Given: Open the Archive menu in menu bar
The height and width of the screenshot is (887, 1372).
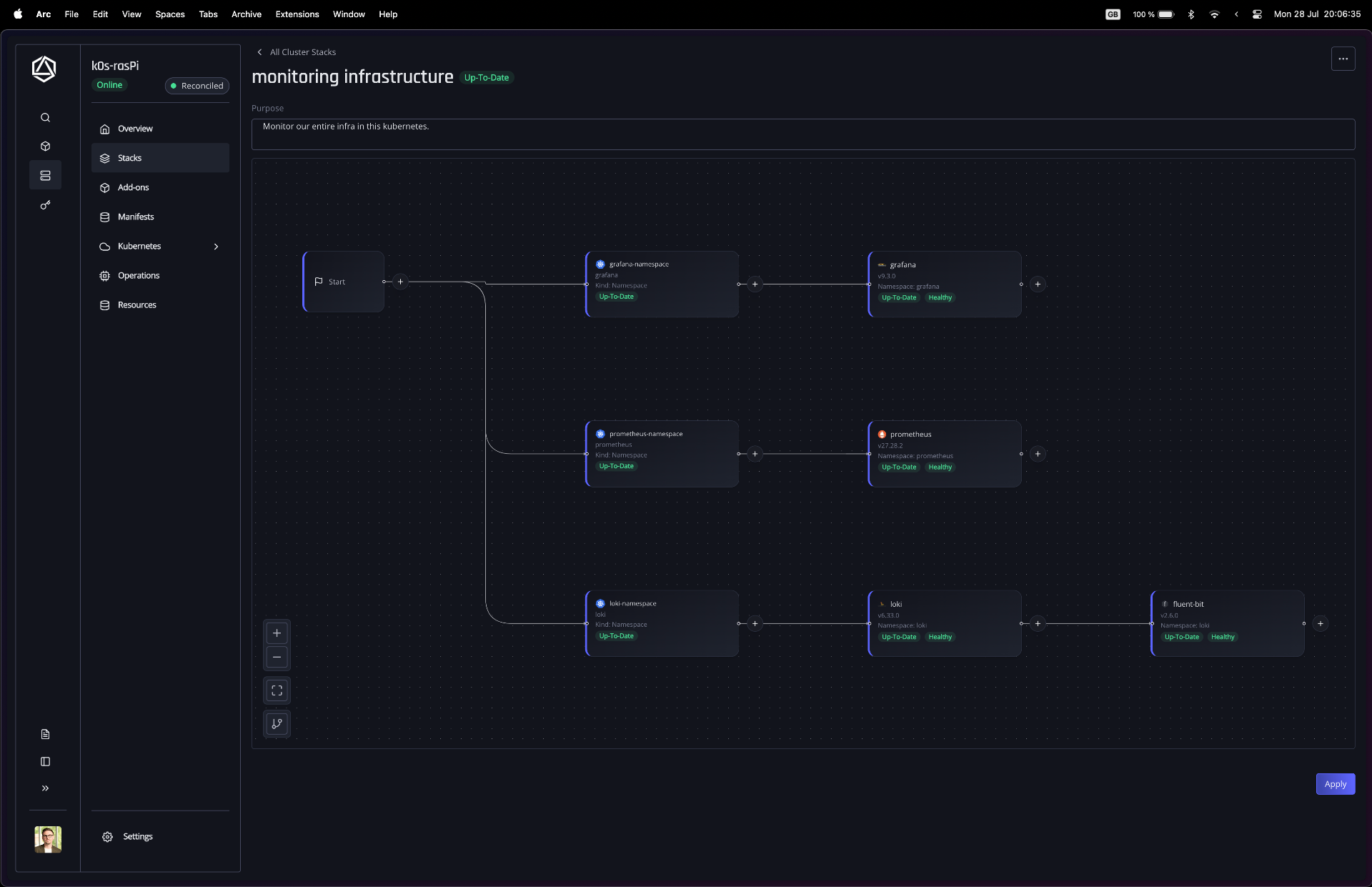Looking at the screenshot, I should click(247, 14).
